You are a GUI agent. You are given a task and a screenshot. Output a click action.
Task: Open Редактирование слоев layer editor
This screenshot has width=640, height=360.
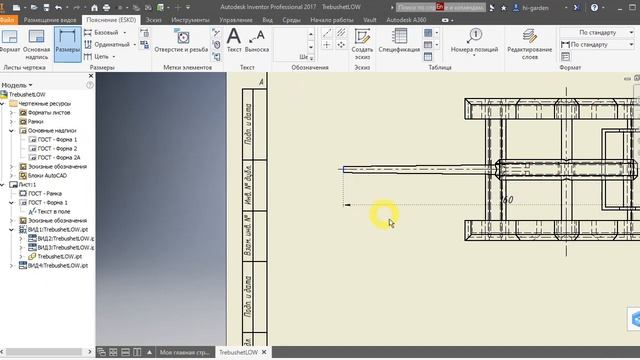pyautogui.click(x=529, y=44)
